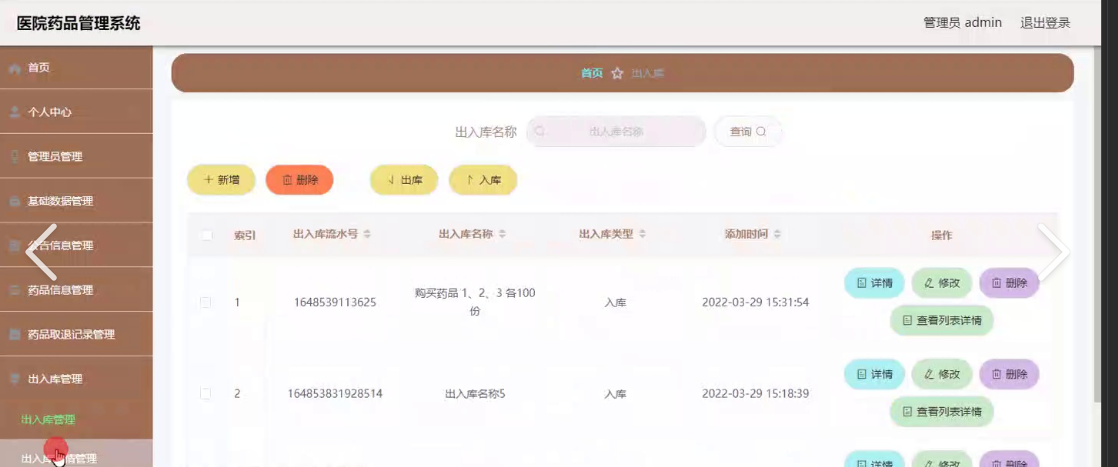Open 详情 for 出入库名称5 row
Image resolution: width=1118 pixels, height=467 pixels.
(875, 374)
